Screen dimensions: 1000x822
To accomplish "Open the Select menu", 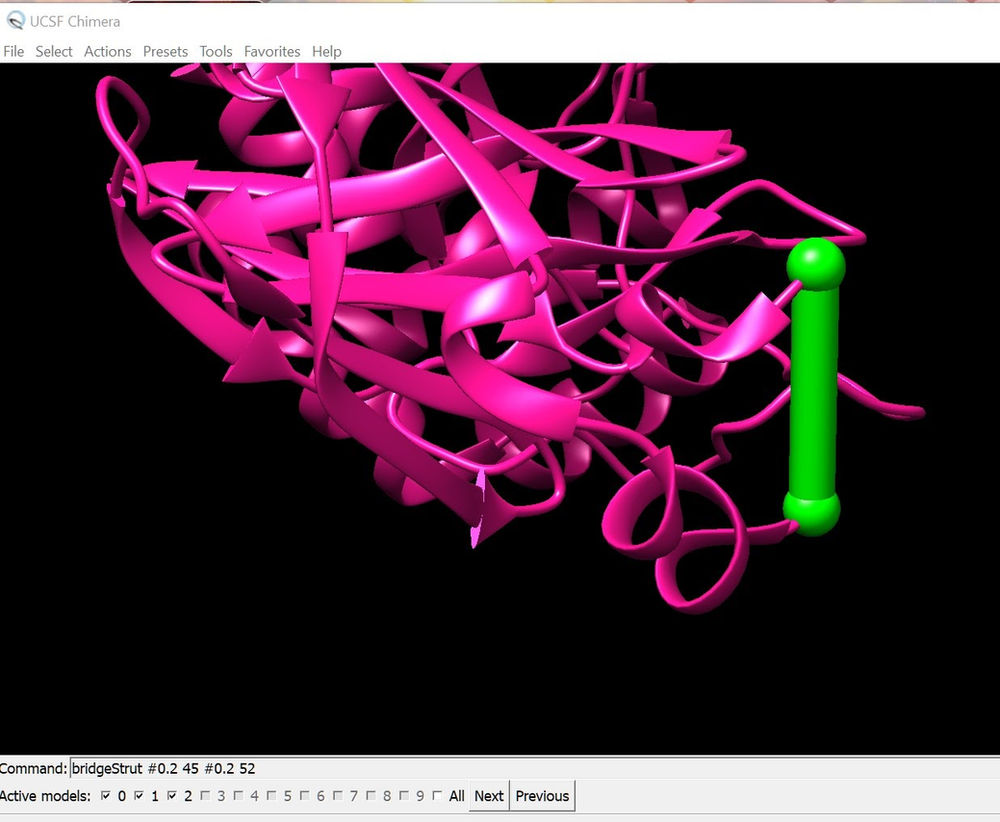I will pyautogui.click(x=54, y=51).
